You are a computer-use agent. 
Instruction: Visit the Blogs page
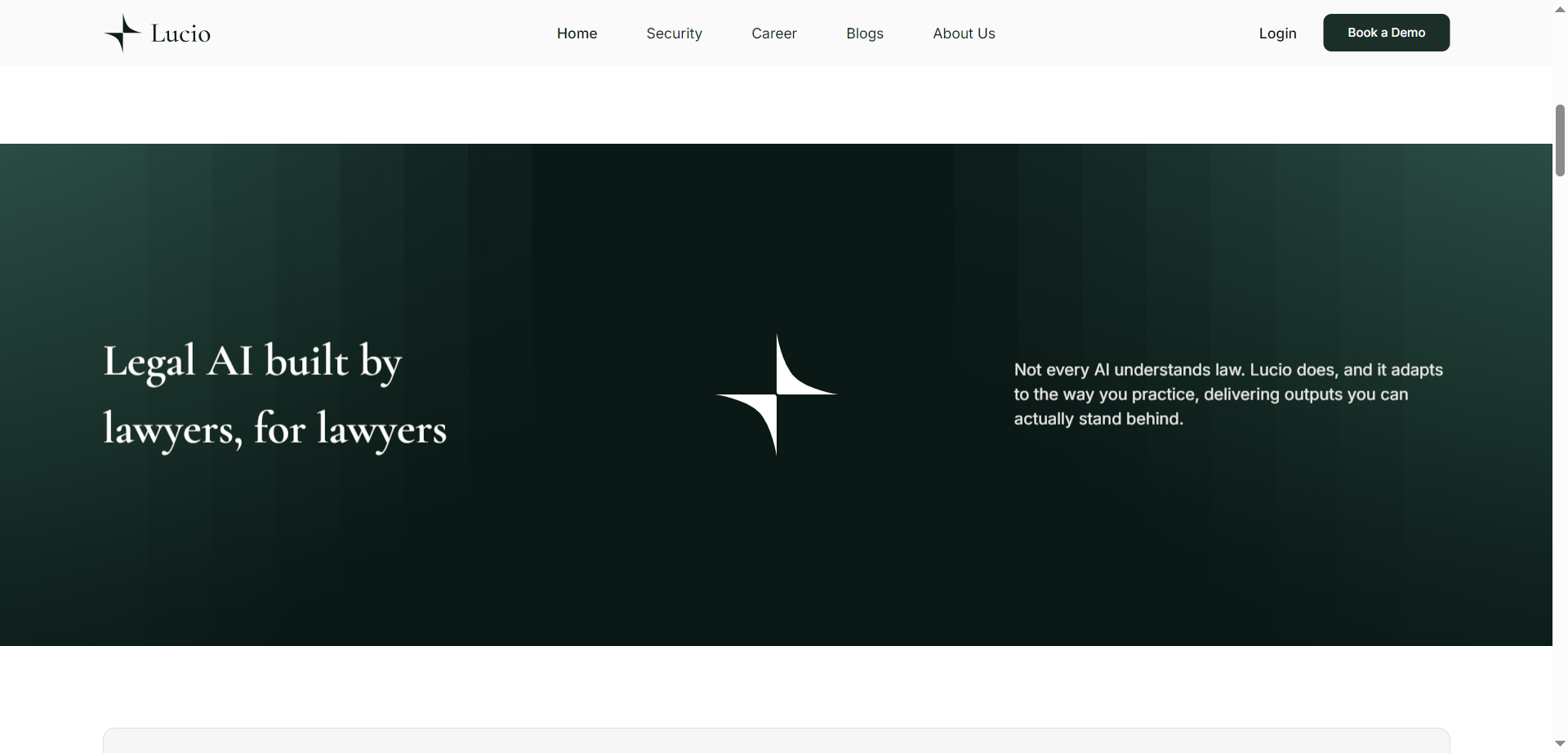[x=864, y=33]
